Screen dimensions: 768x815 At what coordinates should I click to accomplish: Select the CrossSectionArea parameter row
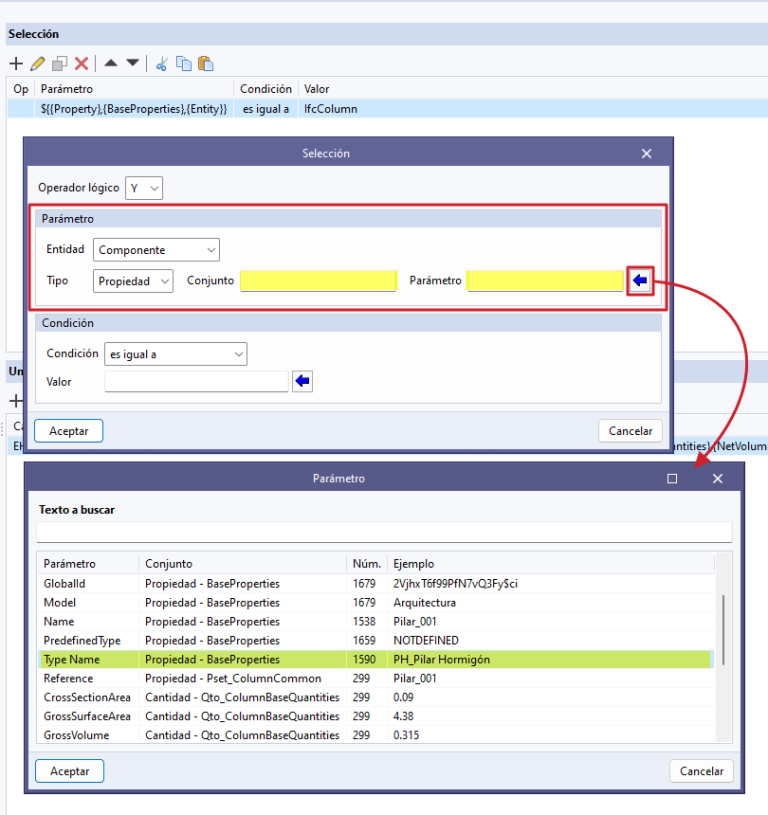[x=376, y=697]
